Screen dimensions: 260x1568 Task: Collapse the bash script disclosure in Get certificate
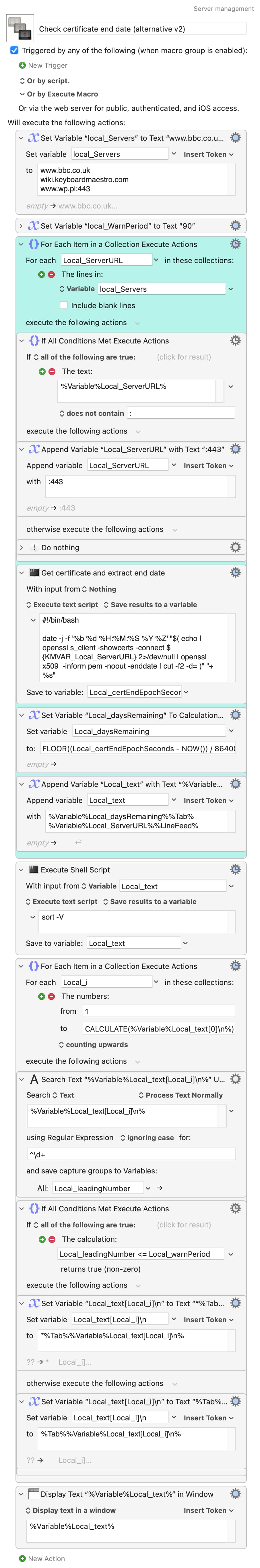(34, 620)
